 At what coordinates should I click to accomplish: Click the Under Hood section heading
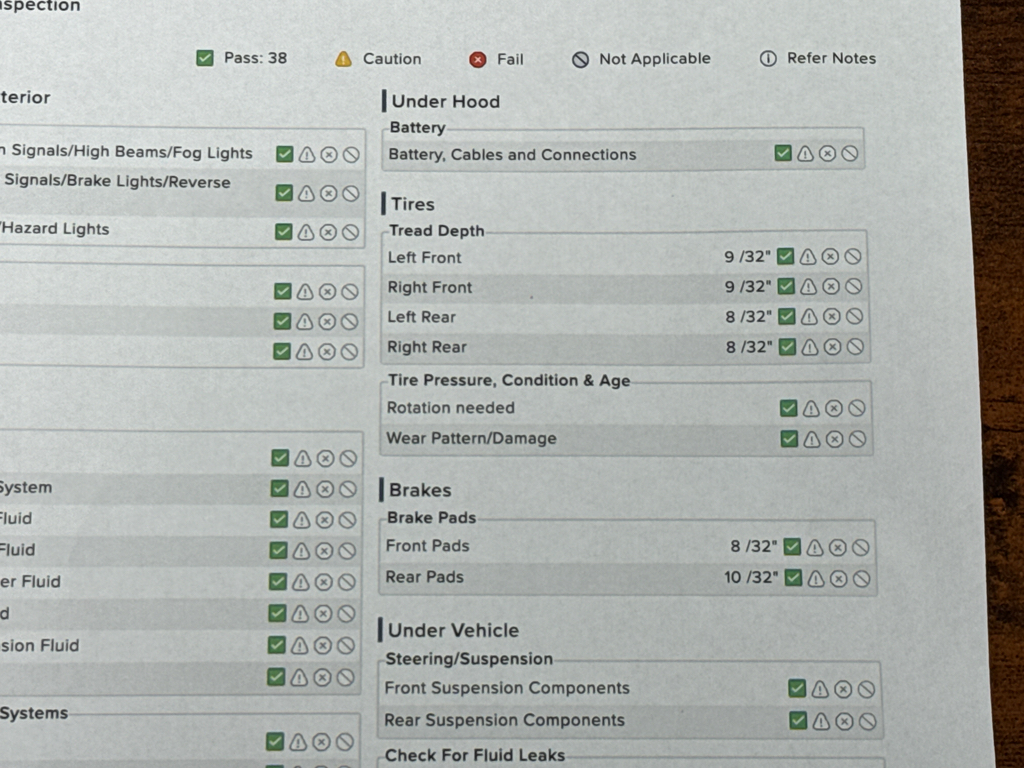pyautogui.click(x=445, y=101)
